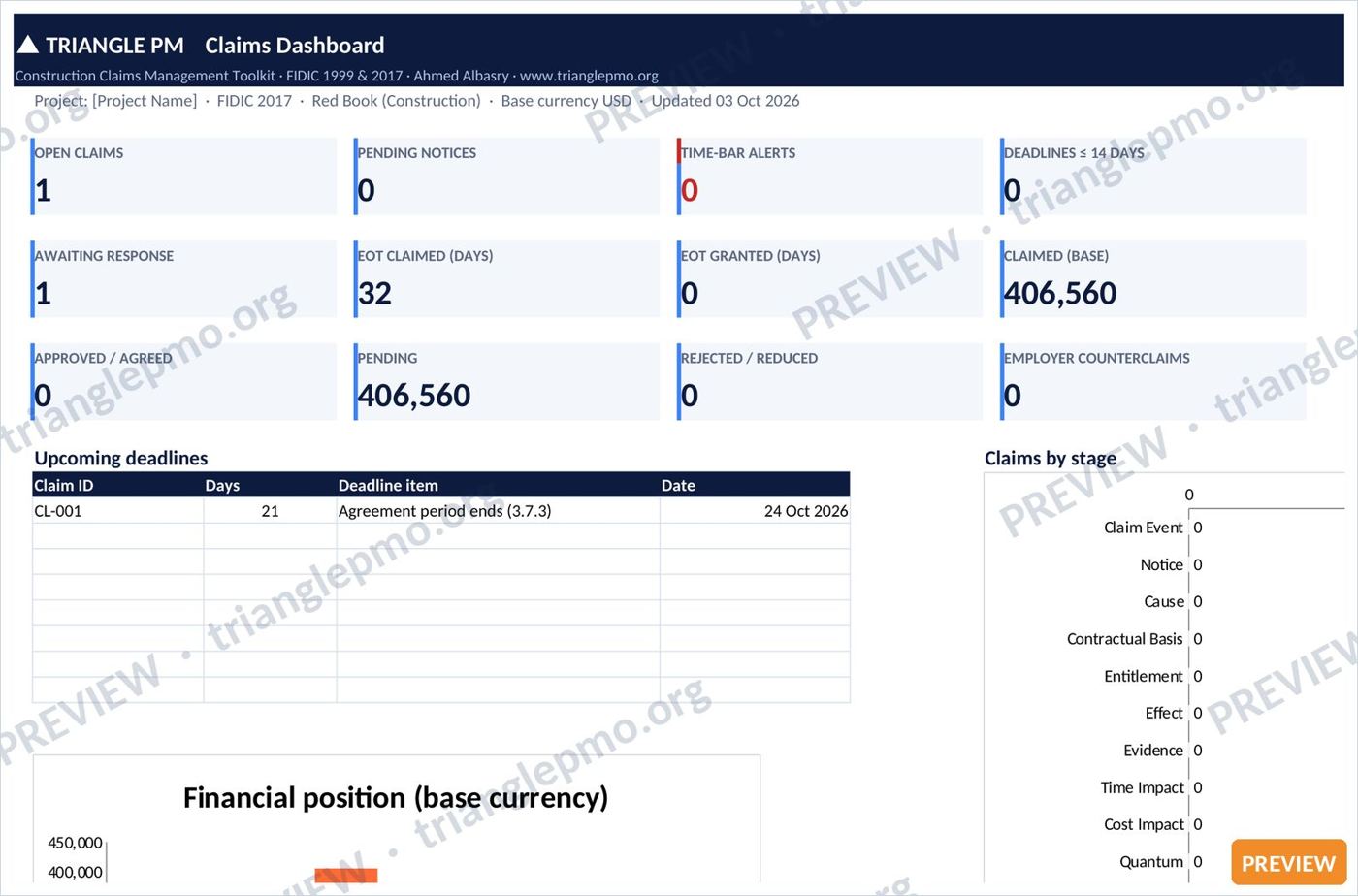1358x896 pixels.
Task: Click the Deadline item column header
Action: [x=498, y=485]
